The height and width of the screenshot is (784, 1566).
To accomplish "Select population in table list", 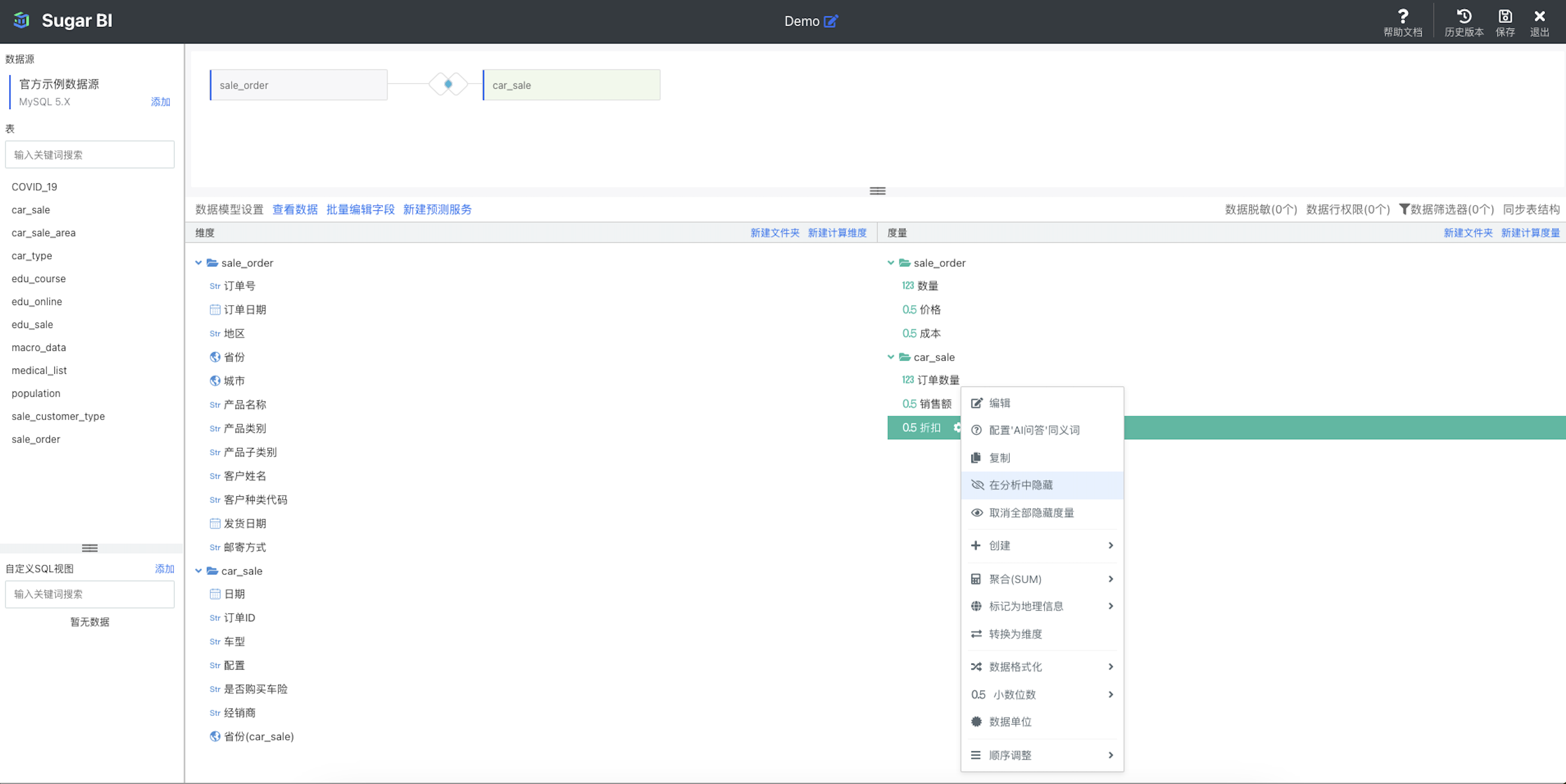I will click(36, 394).
